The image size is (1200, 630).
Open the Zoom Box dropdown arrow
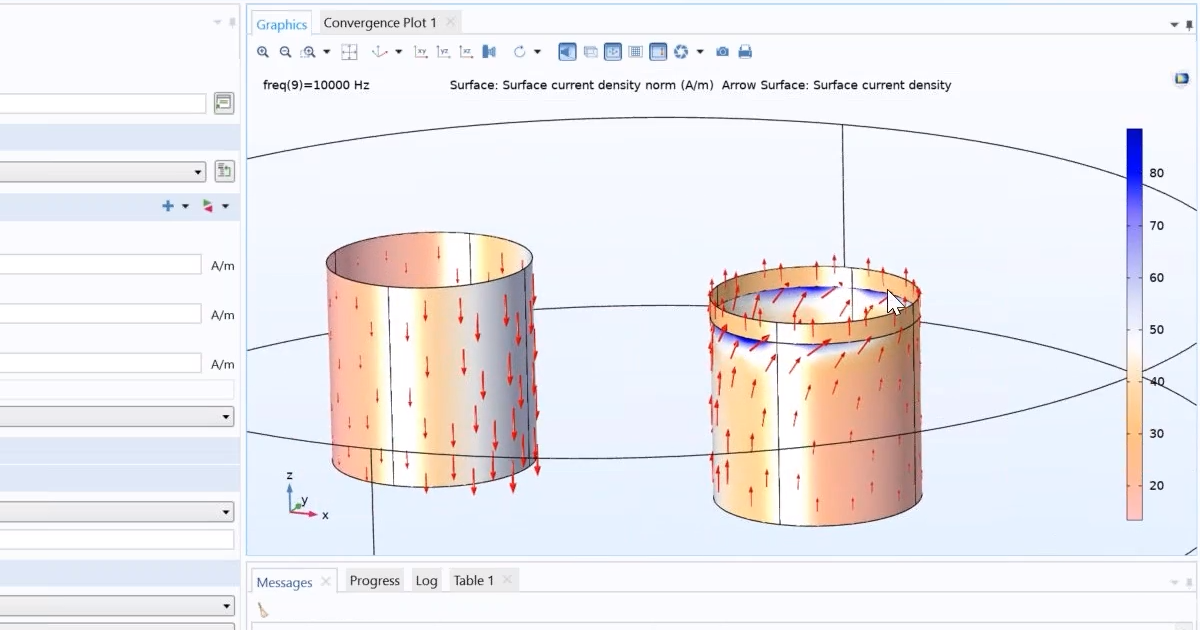coord(326,51)
